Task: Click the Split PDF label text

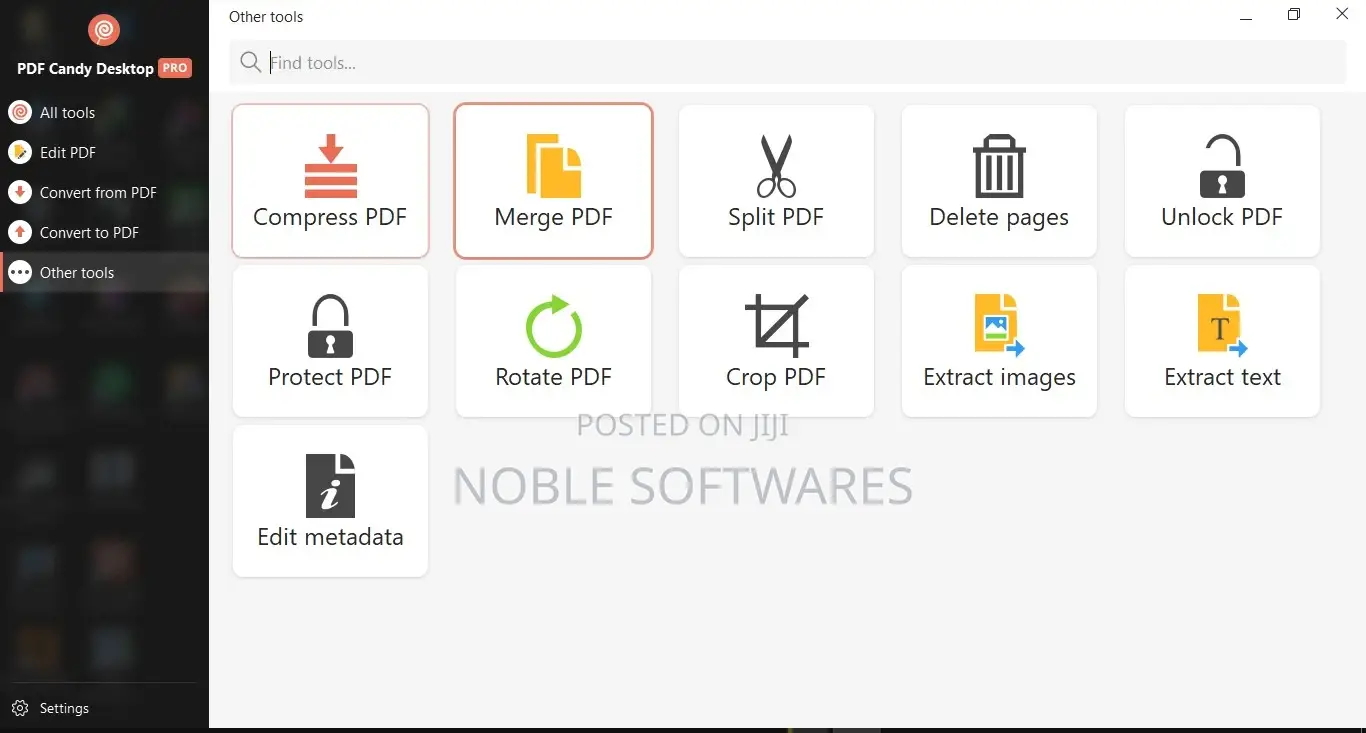Action: 776,217
